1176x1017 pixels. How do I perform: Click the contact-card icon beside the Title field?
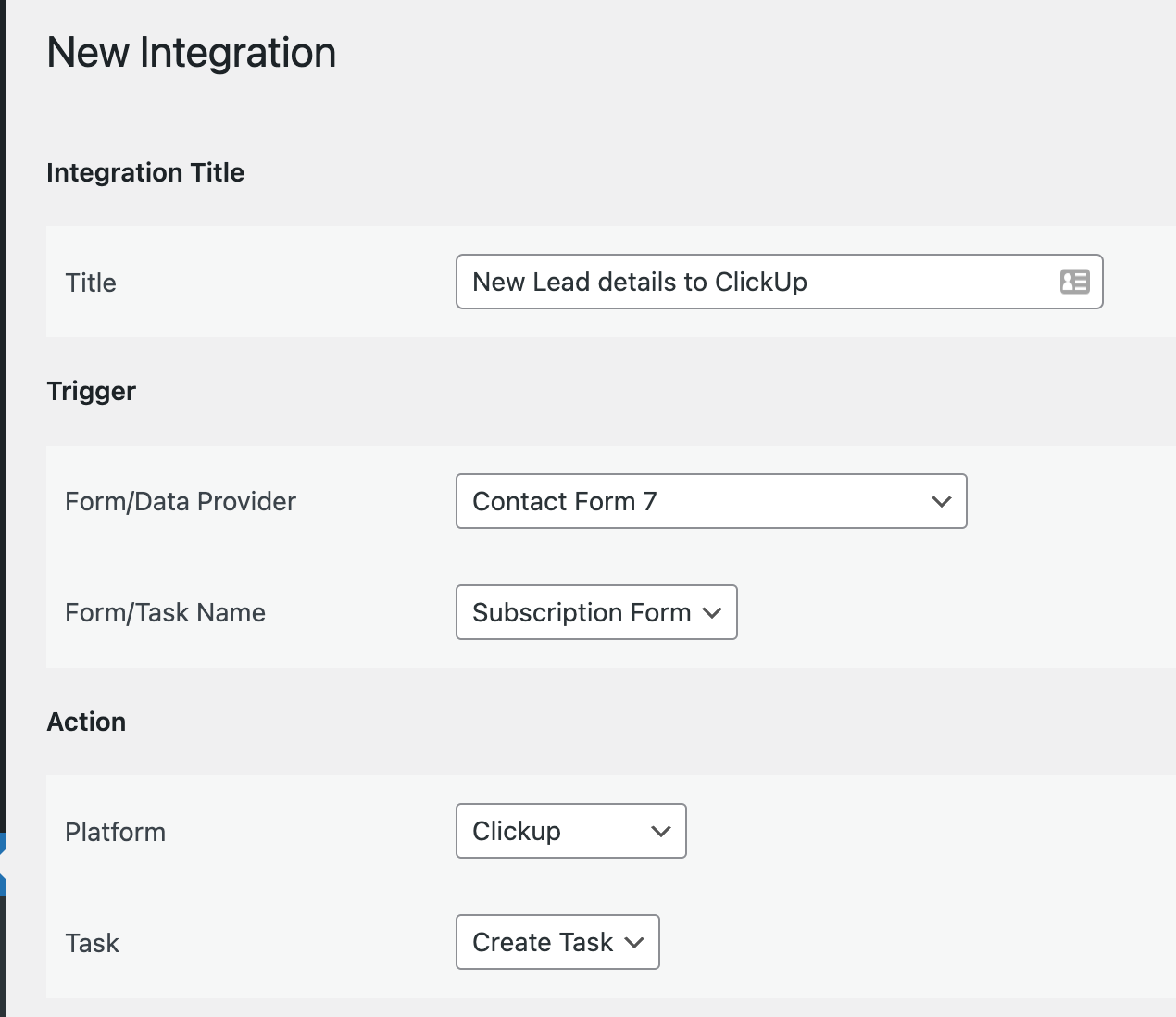pyautogui.click(x=1075, y=282)
